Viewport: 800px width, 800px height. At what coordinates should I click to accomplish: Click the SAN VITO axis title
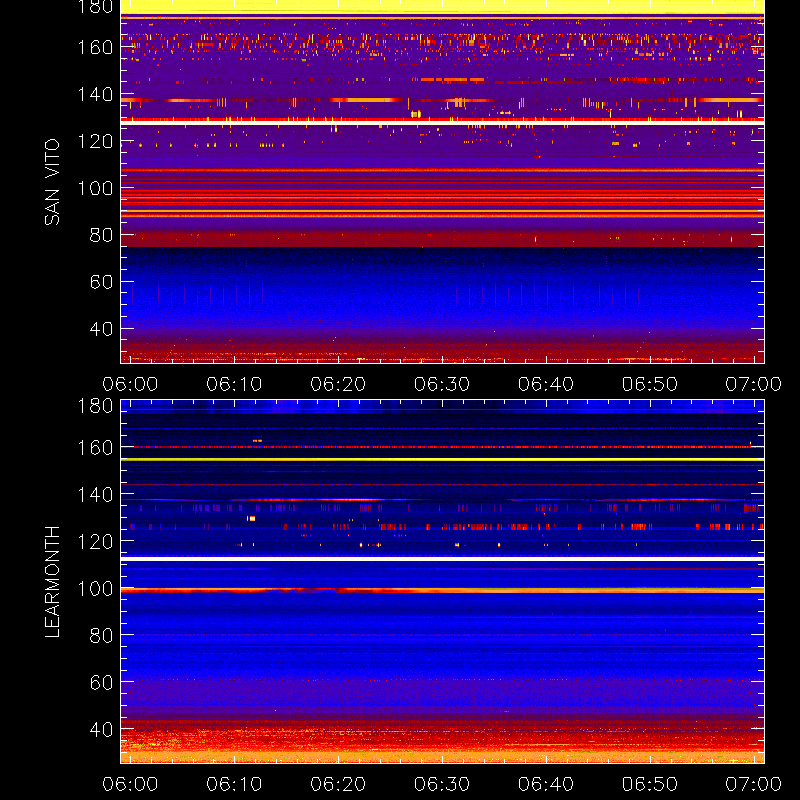tap(52, 182)
